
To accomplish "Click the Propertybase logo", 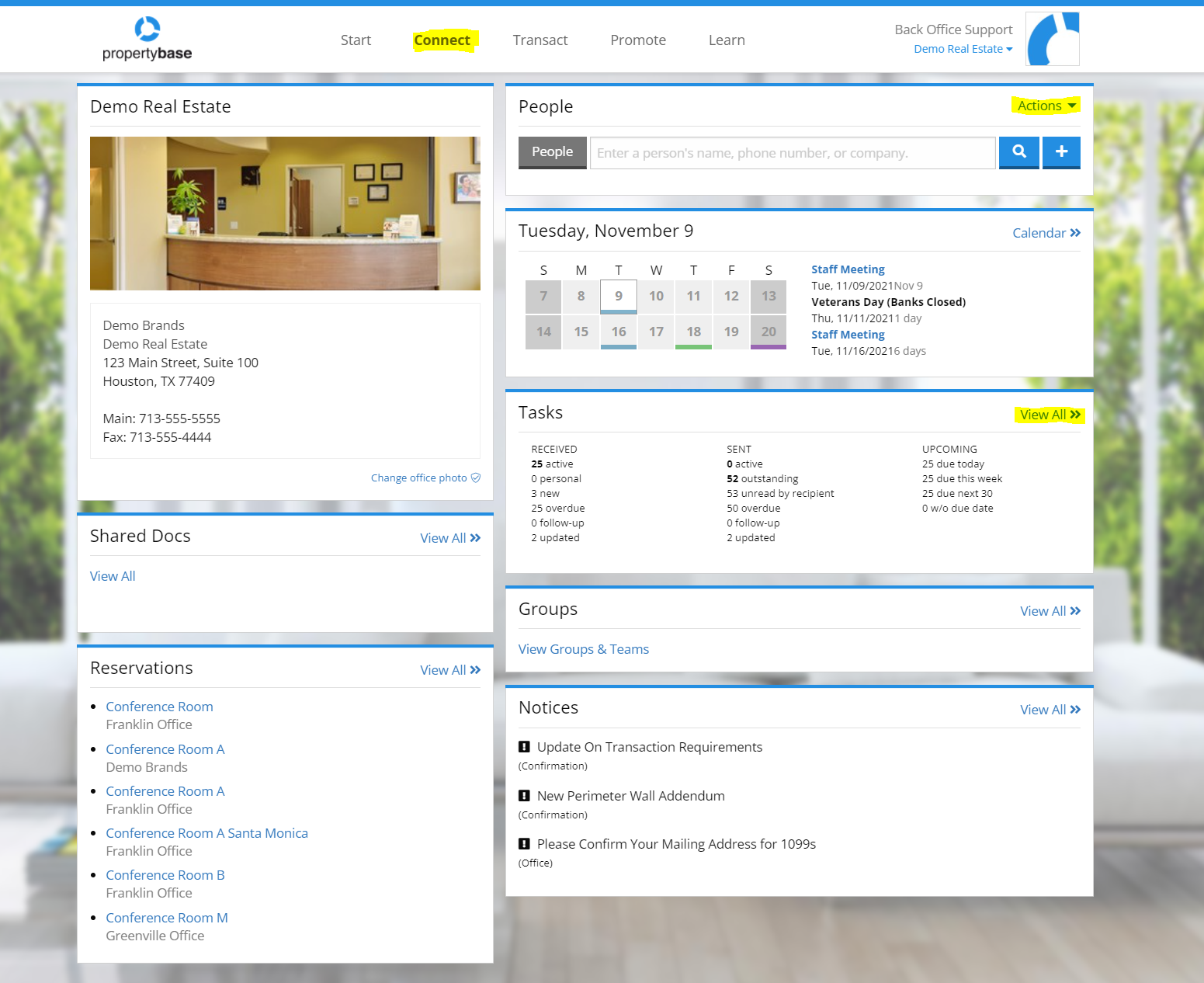I will coord(147,40).
